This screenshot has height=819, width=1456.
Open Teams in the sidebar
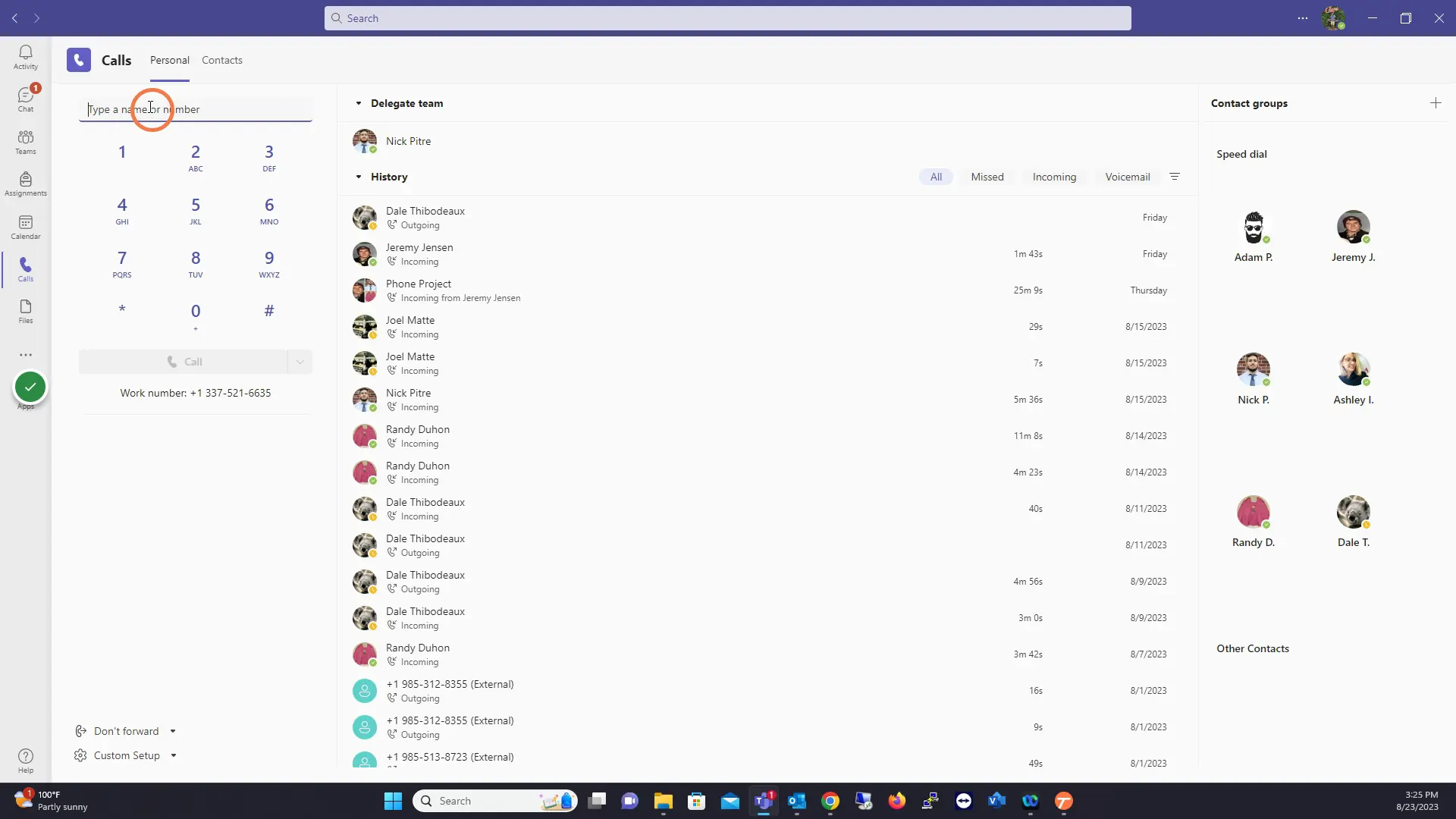(26, 142)
